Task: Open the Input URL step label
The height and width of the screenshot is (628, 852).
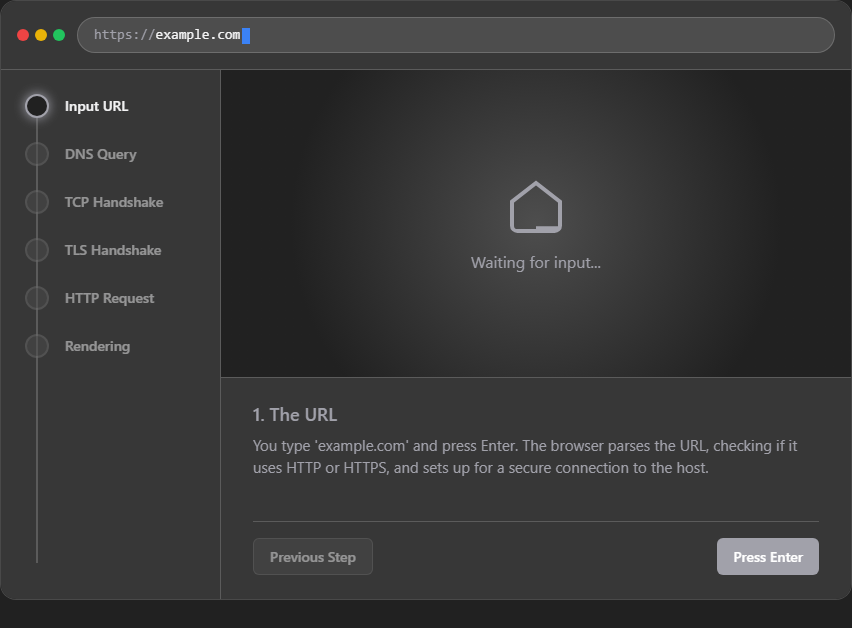Action: tap(97, 106)
